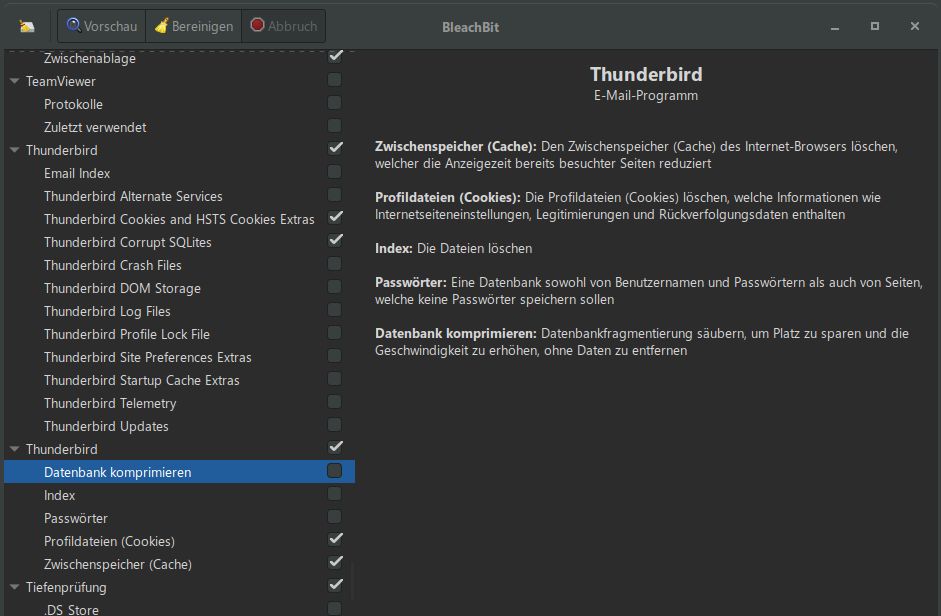
Task: Tick Thunderbird Profile Lock File checkbox
Action: pyautogui.click(x=335, y=333)
